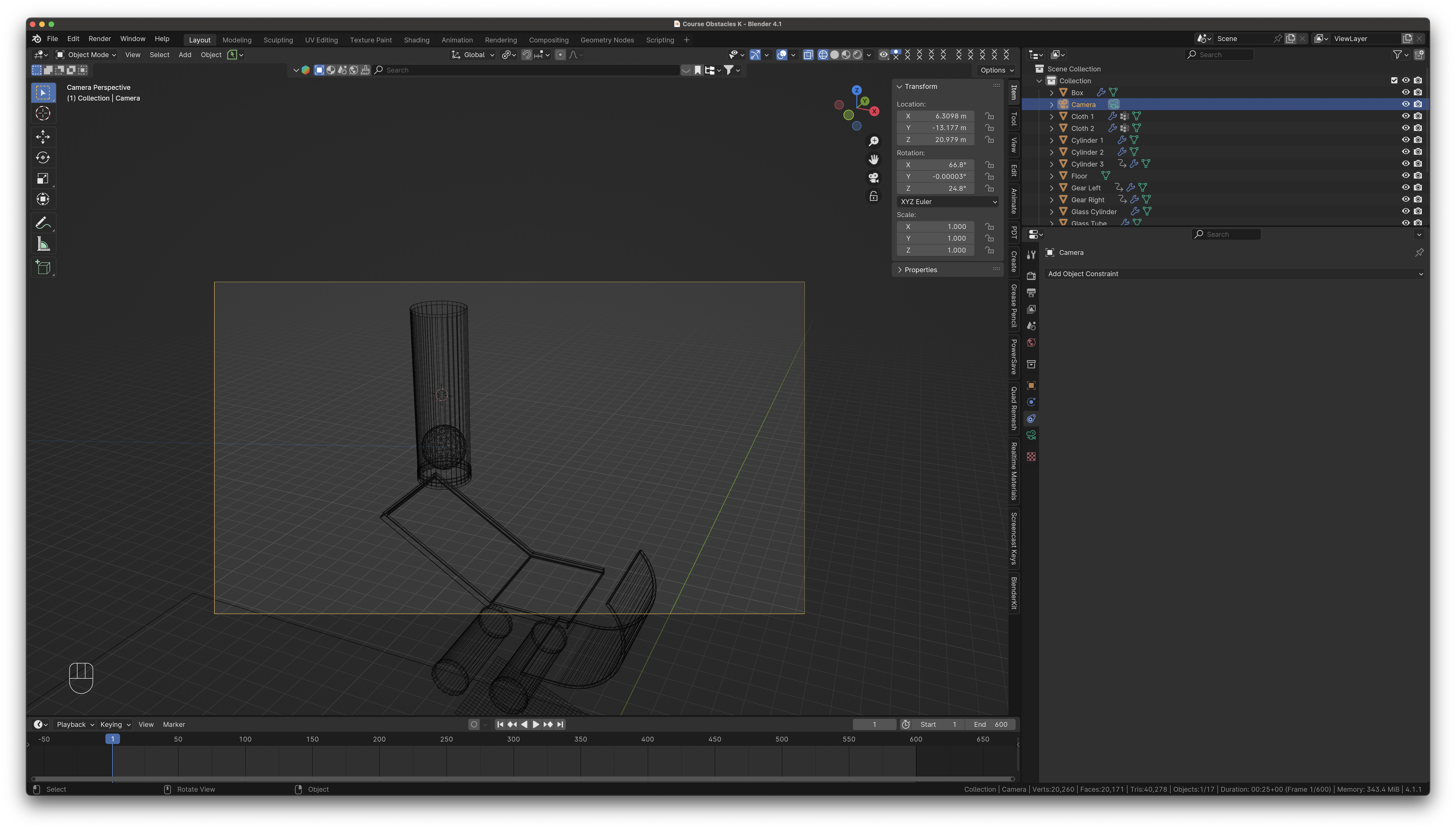Open the Playback dropdown in timeline
This screenshot has width=1456, height=830.
(75, 725)
